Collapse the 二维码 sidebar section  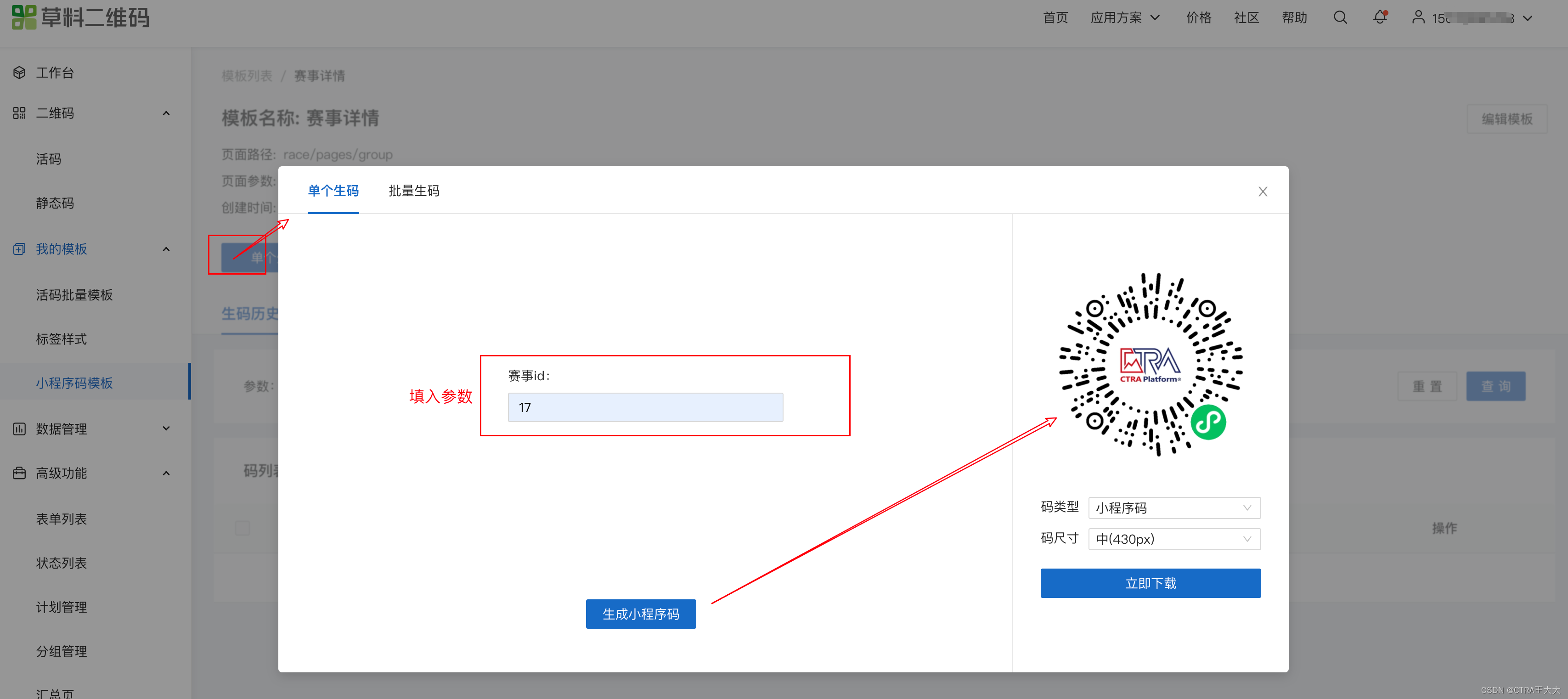[x=166, y=113]
